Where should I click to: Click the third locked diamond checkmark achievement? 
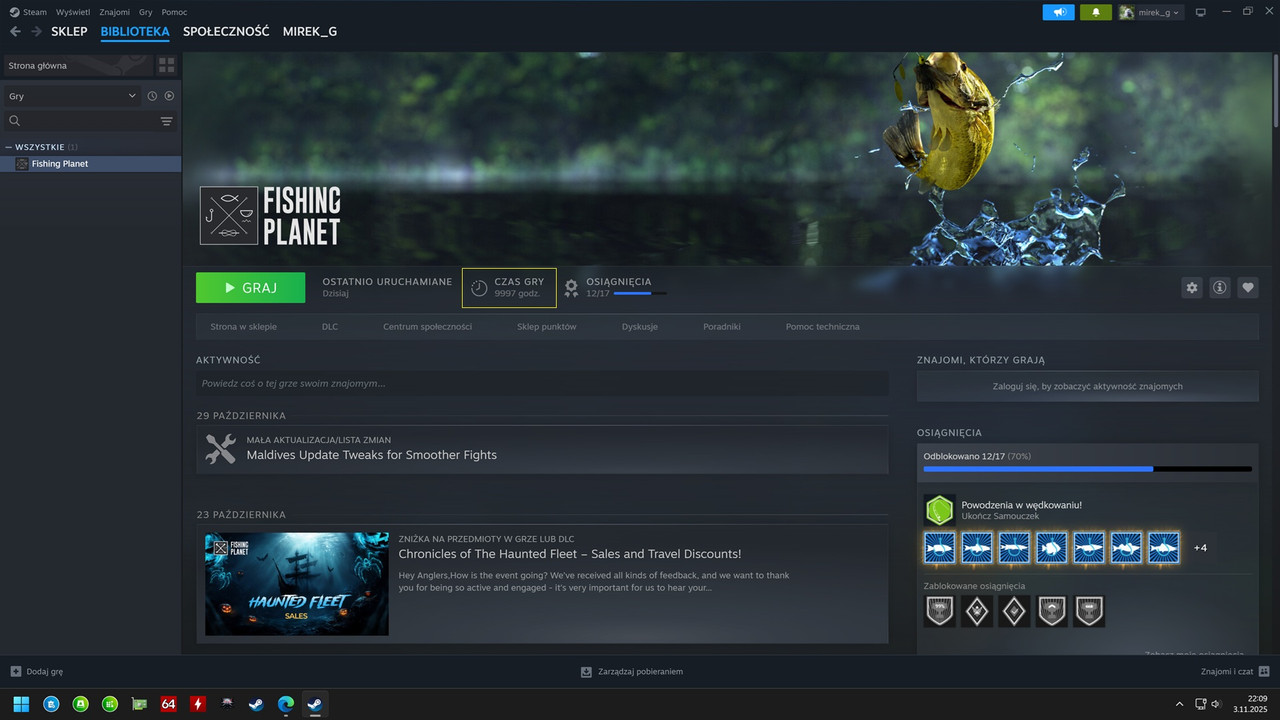(x=1014, y=611)
